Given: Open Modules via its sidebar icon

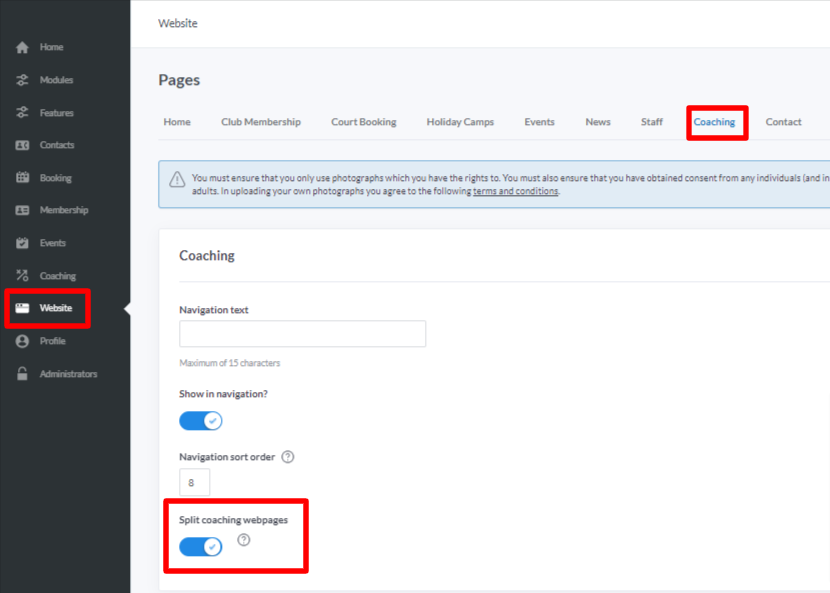Looking at the screenshot, I should (x=22, y=80).
